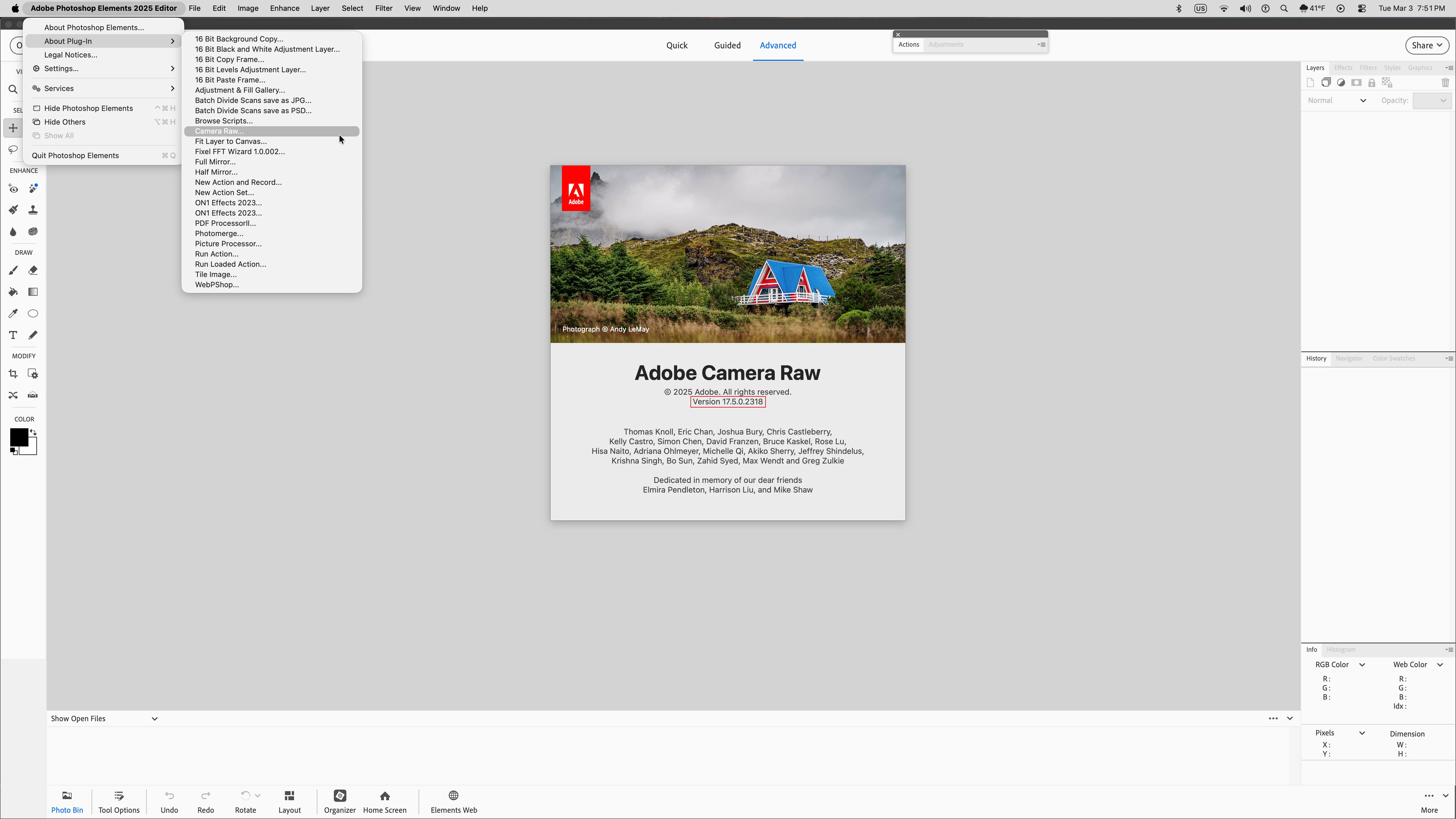Image resolution: width=1456 pixels, height=819 pixels.
Task: Select the Crop tool
Action: point(13,374)
